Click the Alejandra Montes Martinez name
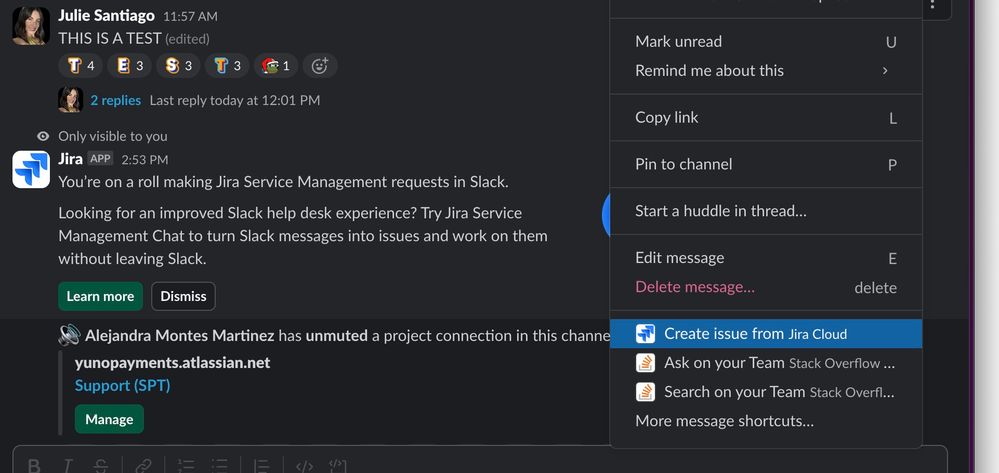The width and height of the screenshot is (999, 473). [x=180, y=335]
